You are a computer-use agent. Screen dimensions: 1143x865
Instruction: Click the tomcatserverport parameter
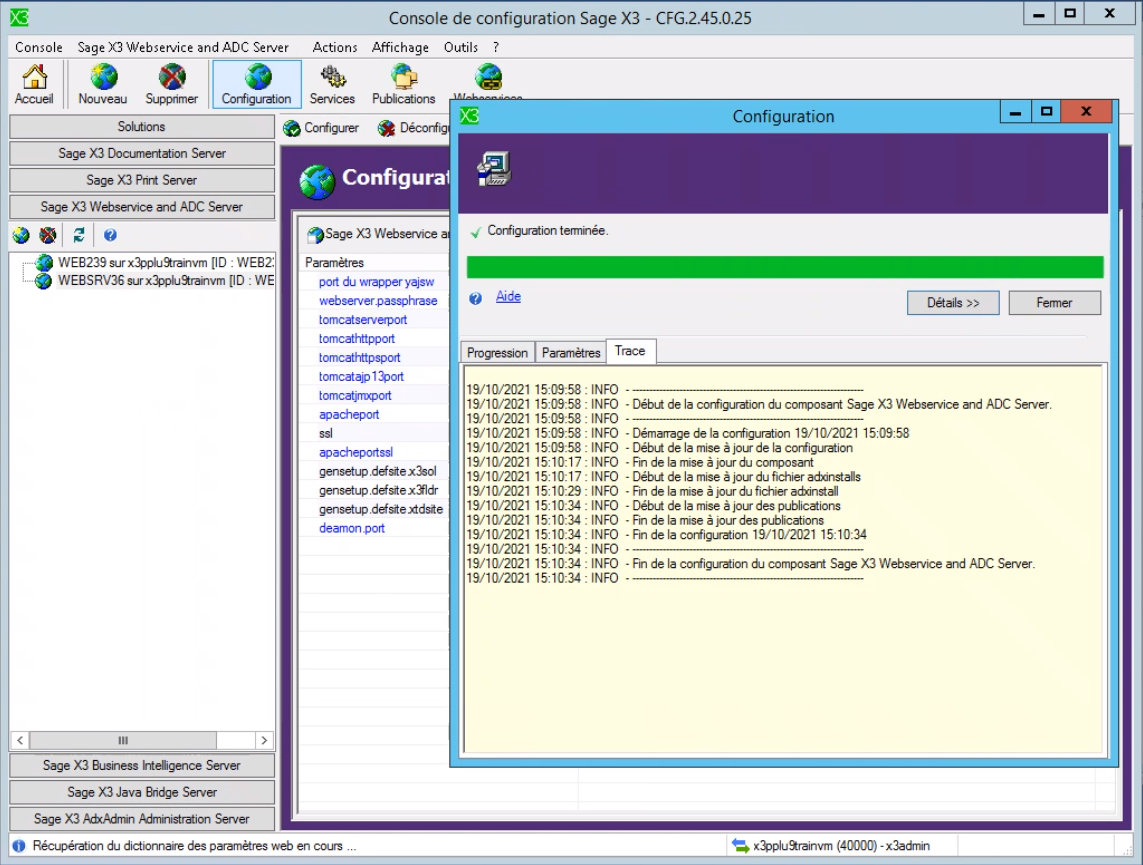click(363, 320)
